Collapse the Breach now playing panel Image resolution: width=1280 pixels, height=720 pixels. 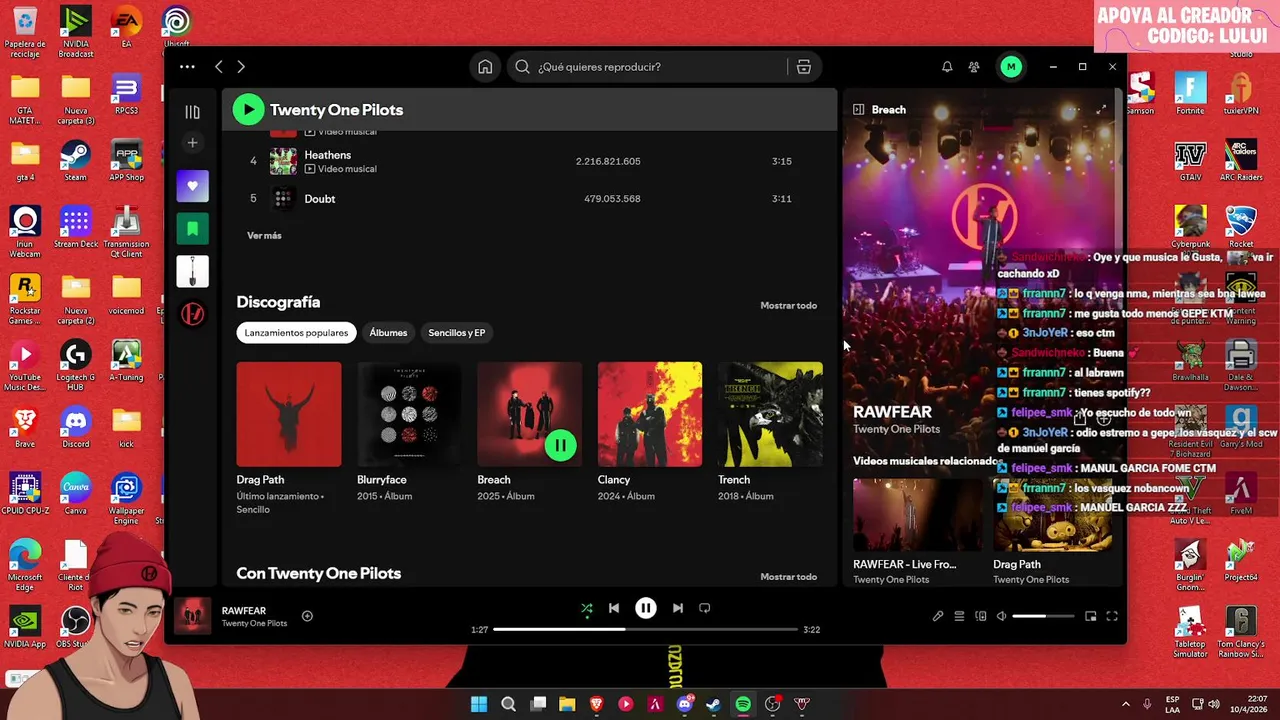(x=858, y=110)
